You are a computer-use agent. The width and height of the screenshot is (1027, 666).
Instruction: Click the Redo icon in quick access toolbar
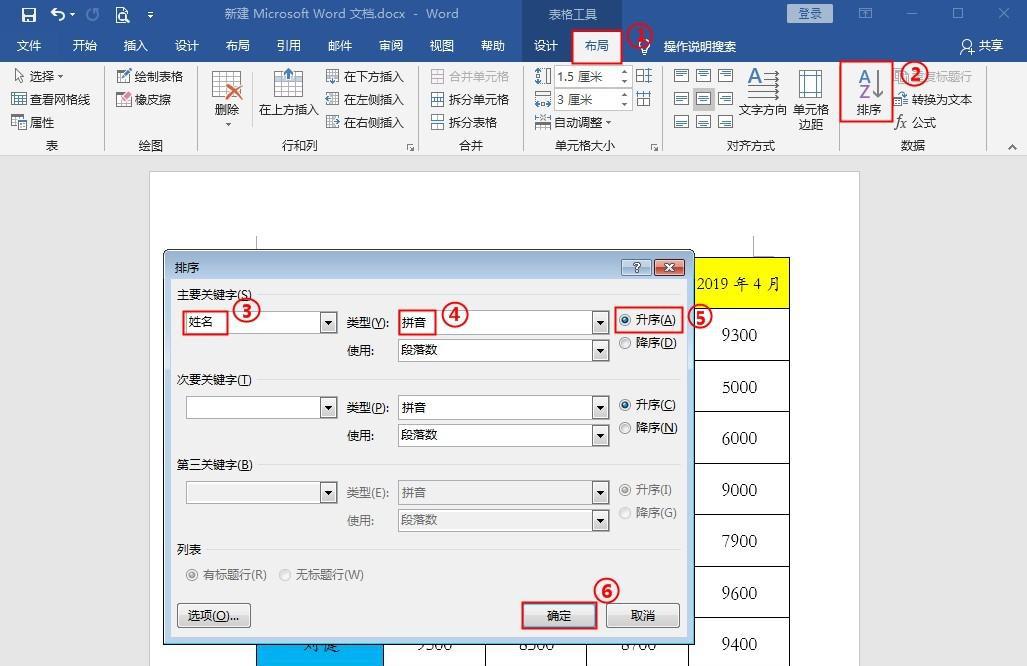point(92,14)
